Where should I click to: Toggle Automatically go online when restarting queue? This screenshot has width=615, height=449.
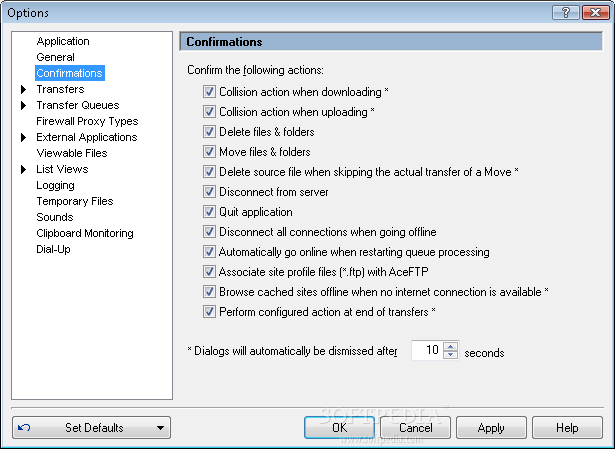pos(209,252)
